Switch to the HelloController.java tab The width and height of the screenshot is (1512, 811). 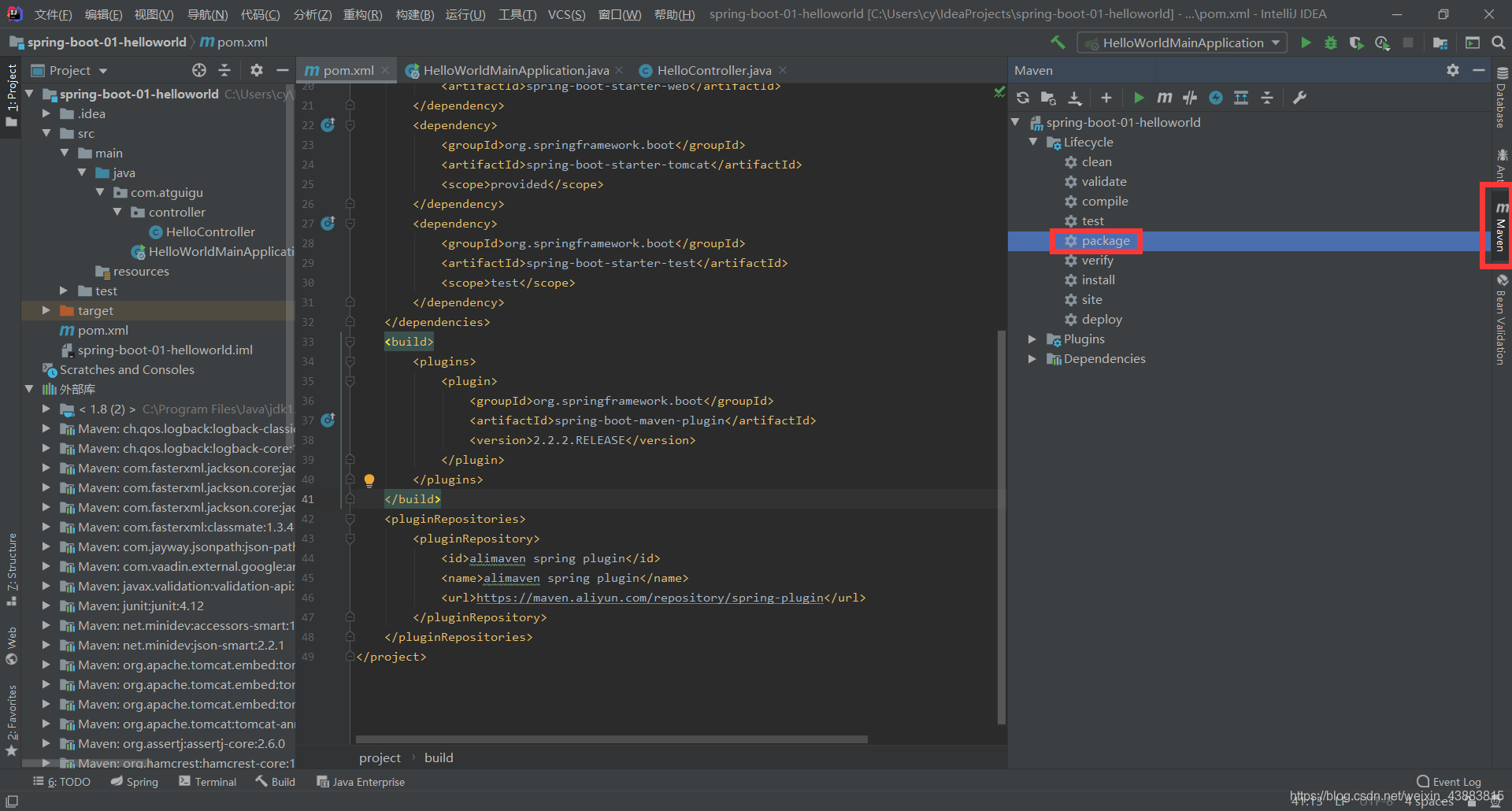coord(714,70)
